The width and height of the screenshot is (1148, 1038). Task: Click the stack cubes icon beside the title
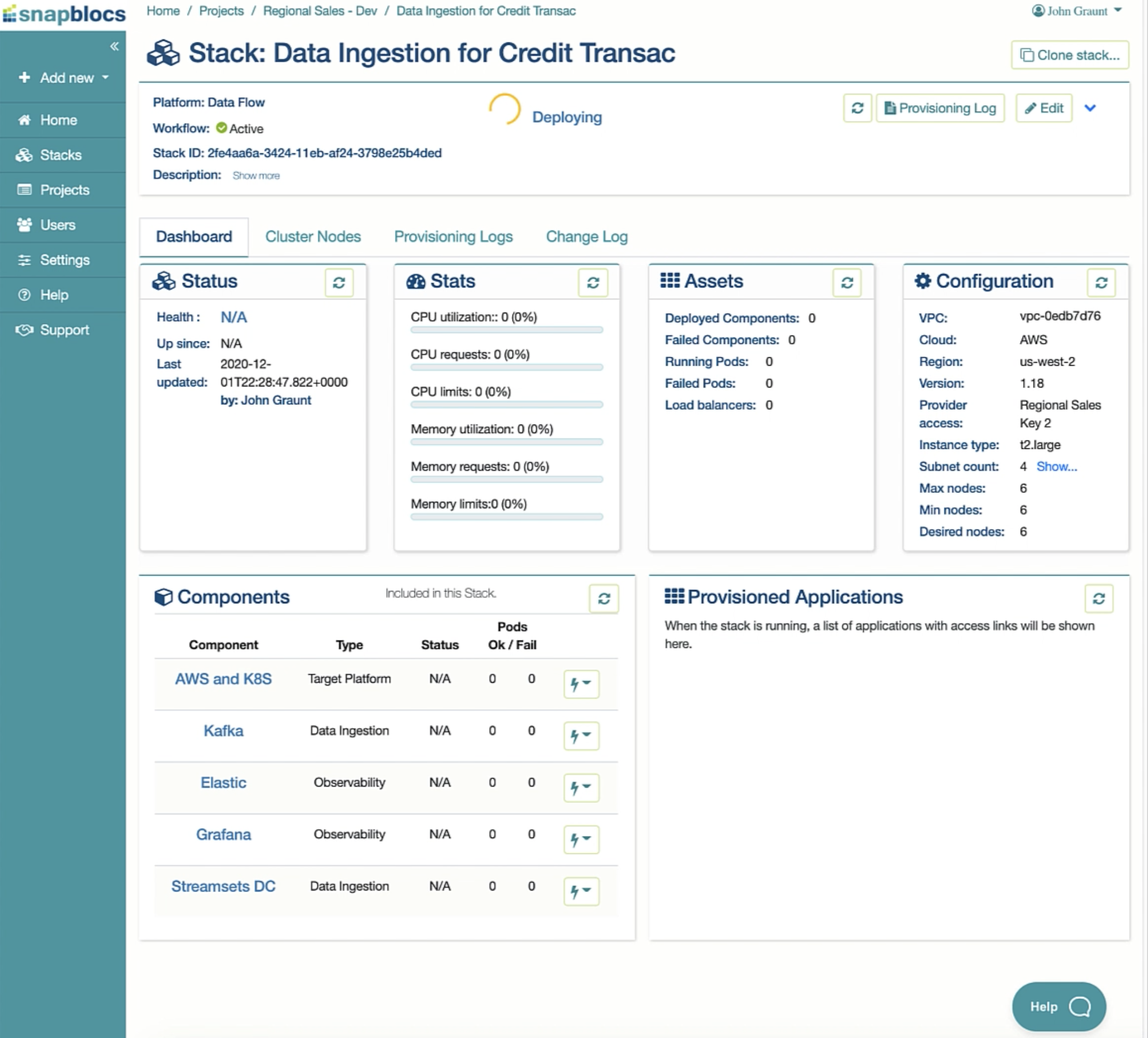click(163, 53)
